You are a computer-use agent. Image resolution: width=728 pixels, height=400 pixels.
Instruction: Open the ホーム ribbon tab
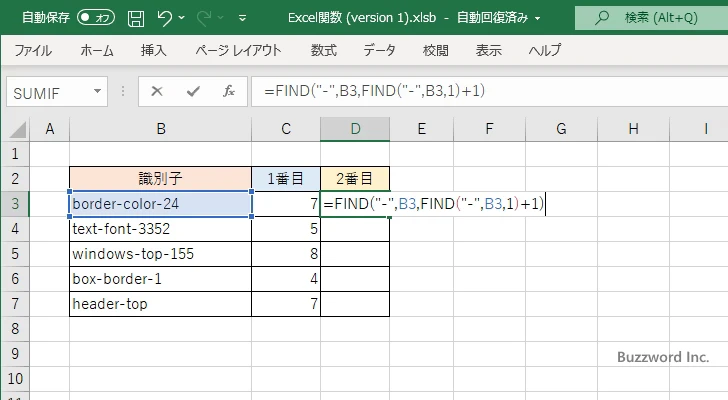[x=97, y=50]
